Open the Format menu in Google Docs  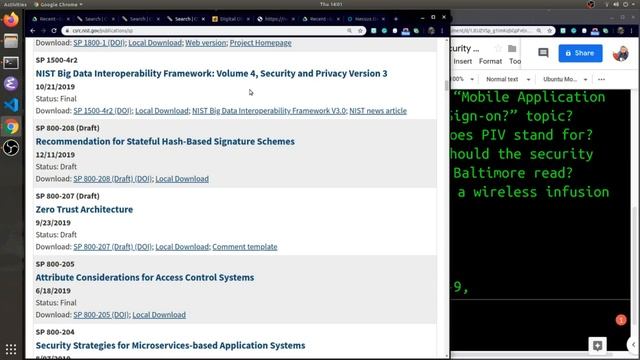click(490, 61)
